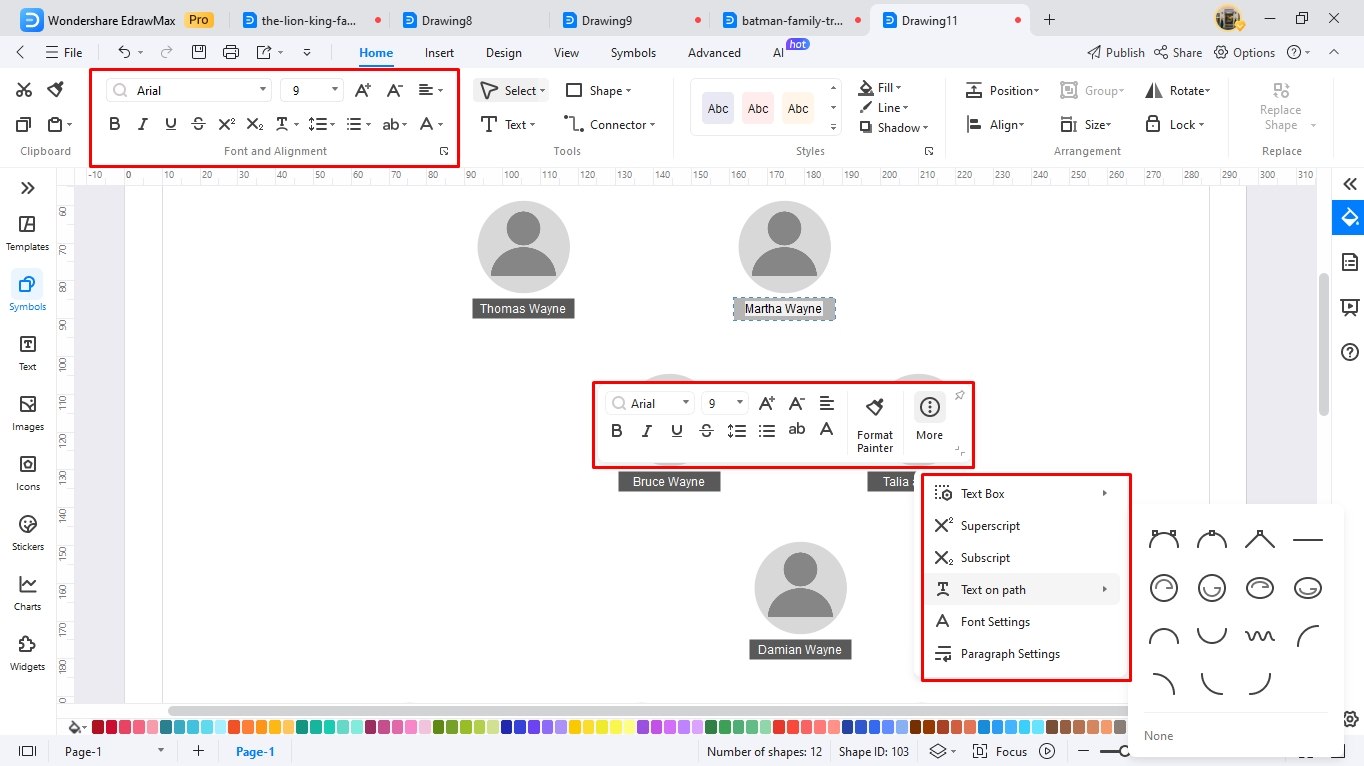Expand the Fill dropdown
The image size is (1364, 766).
tap(898, 88)
